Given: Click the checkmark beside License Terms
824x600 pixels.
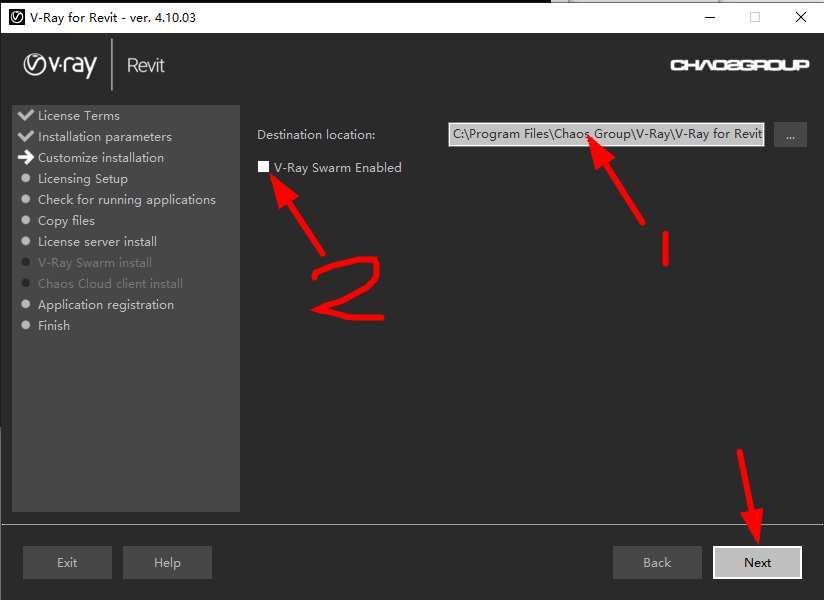Looking at the screenshot, I should pyautogui.click(x=25, y=115).
